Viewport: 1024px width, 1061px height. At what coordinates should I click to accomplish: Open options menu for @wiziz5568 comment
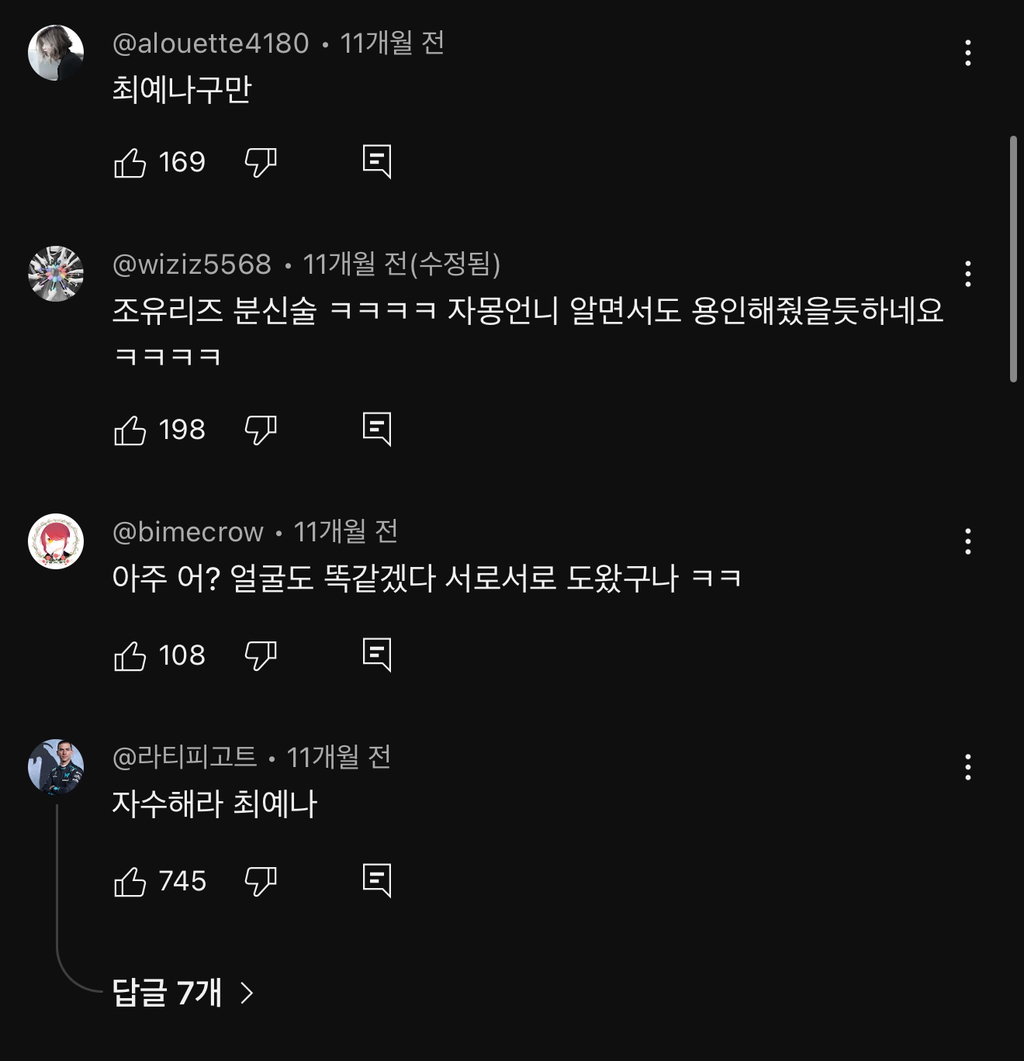(967, 273)
